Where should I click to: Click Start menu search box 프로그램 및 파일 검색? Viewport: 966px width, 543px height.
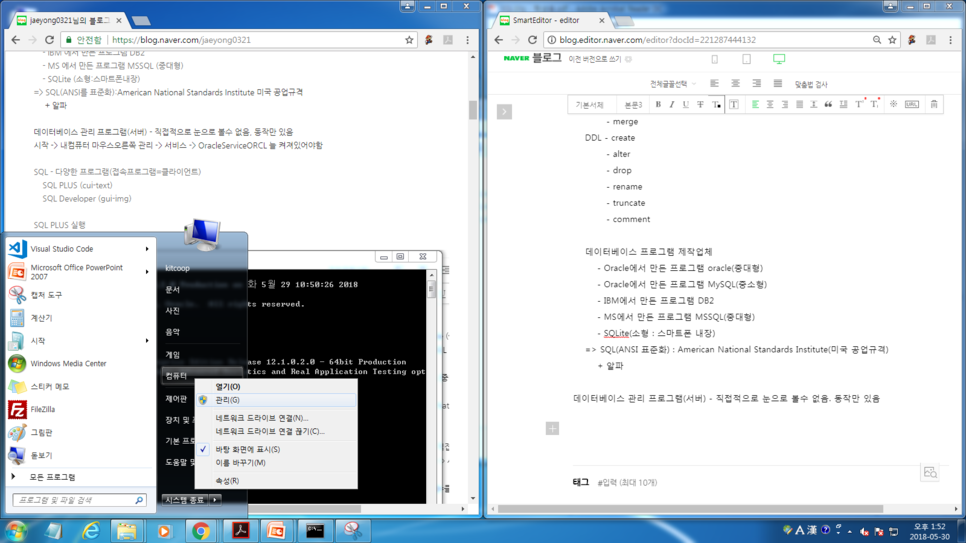(79, 500)
